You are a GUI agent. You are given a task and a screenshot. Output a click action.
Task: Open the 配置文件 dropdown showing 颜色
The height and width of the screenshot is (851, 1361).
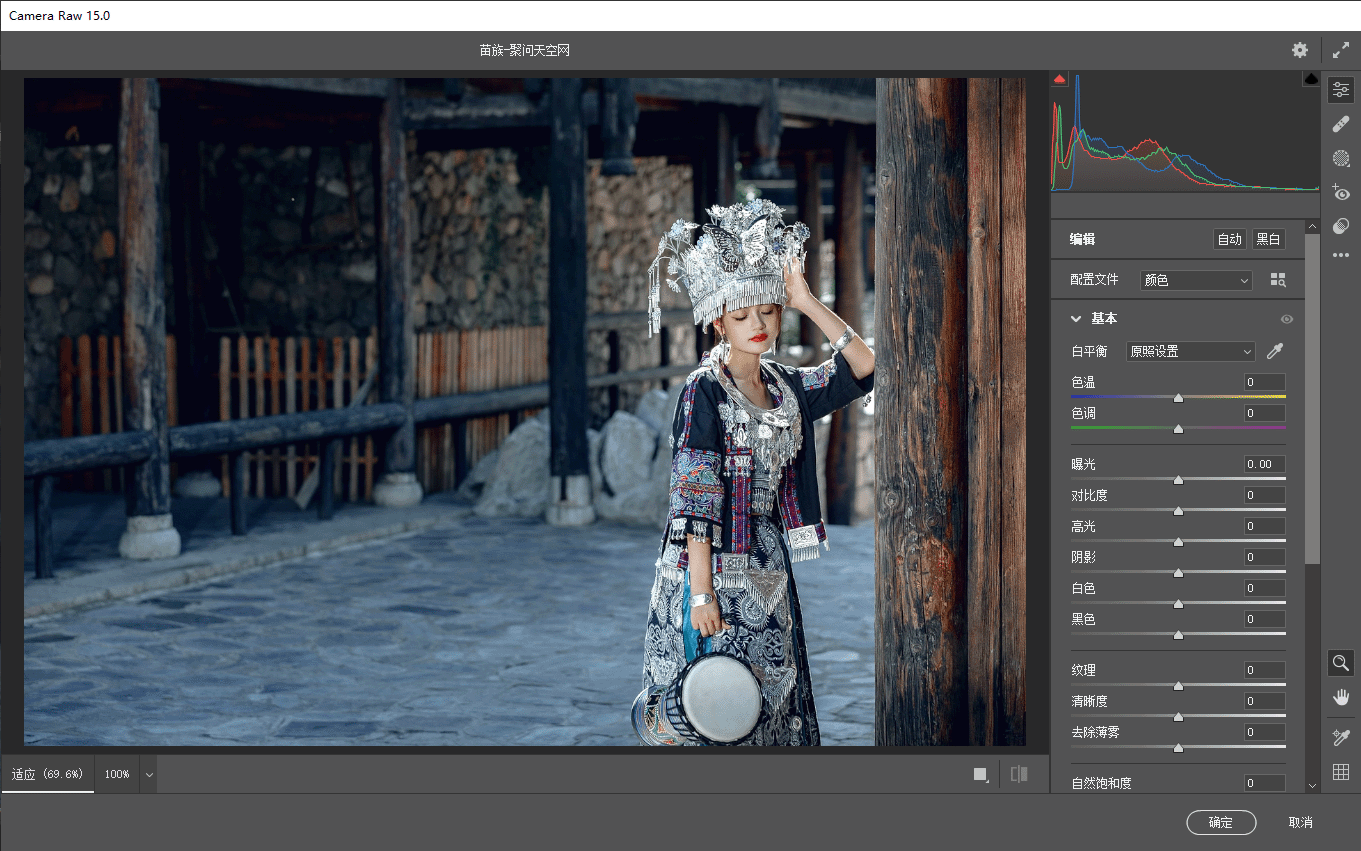coord(1195,280)
